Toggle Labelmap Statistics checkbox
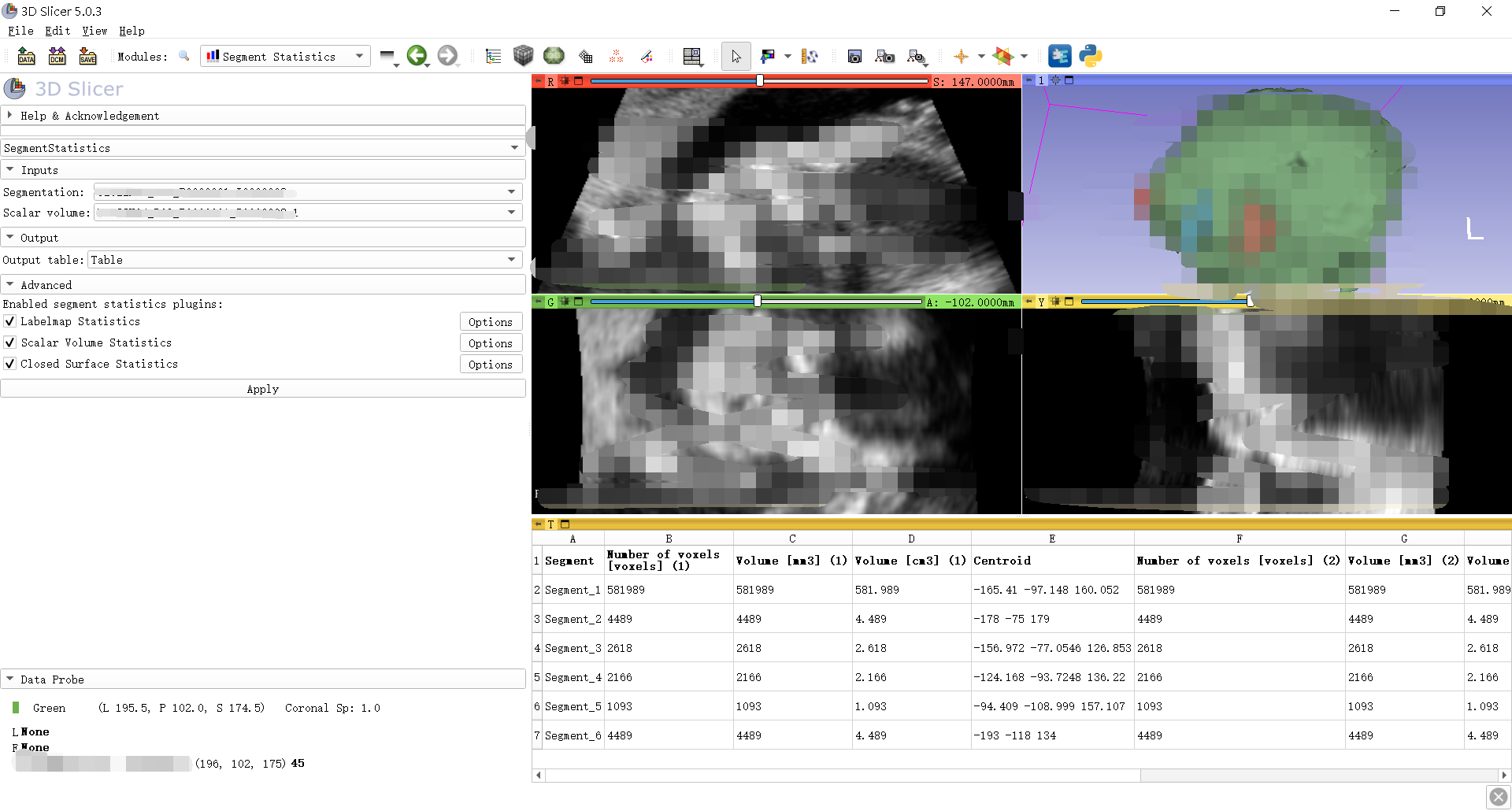The image size is (1512, 811). pyautogui.click(x=10, y=321)
